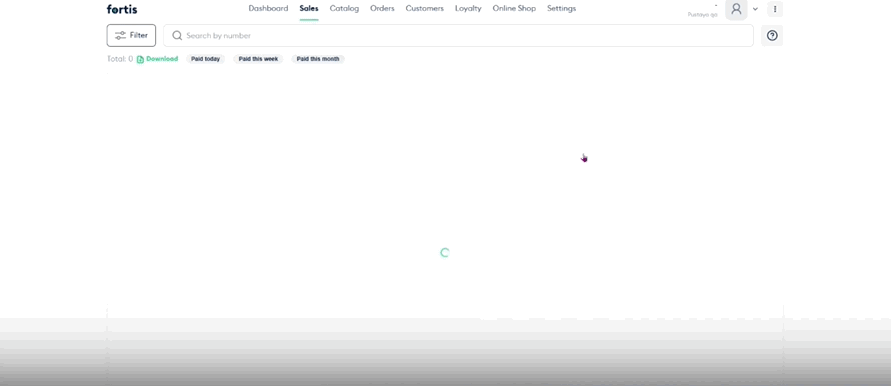891x386 pixels.
Task: Open the three-dot more options menu
Action: [x=775, y=9]
